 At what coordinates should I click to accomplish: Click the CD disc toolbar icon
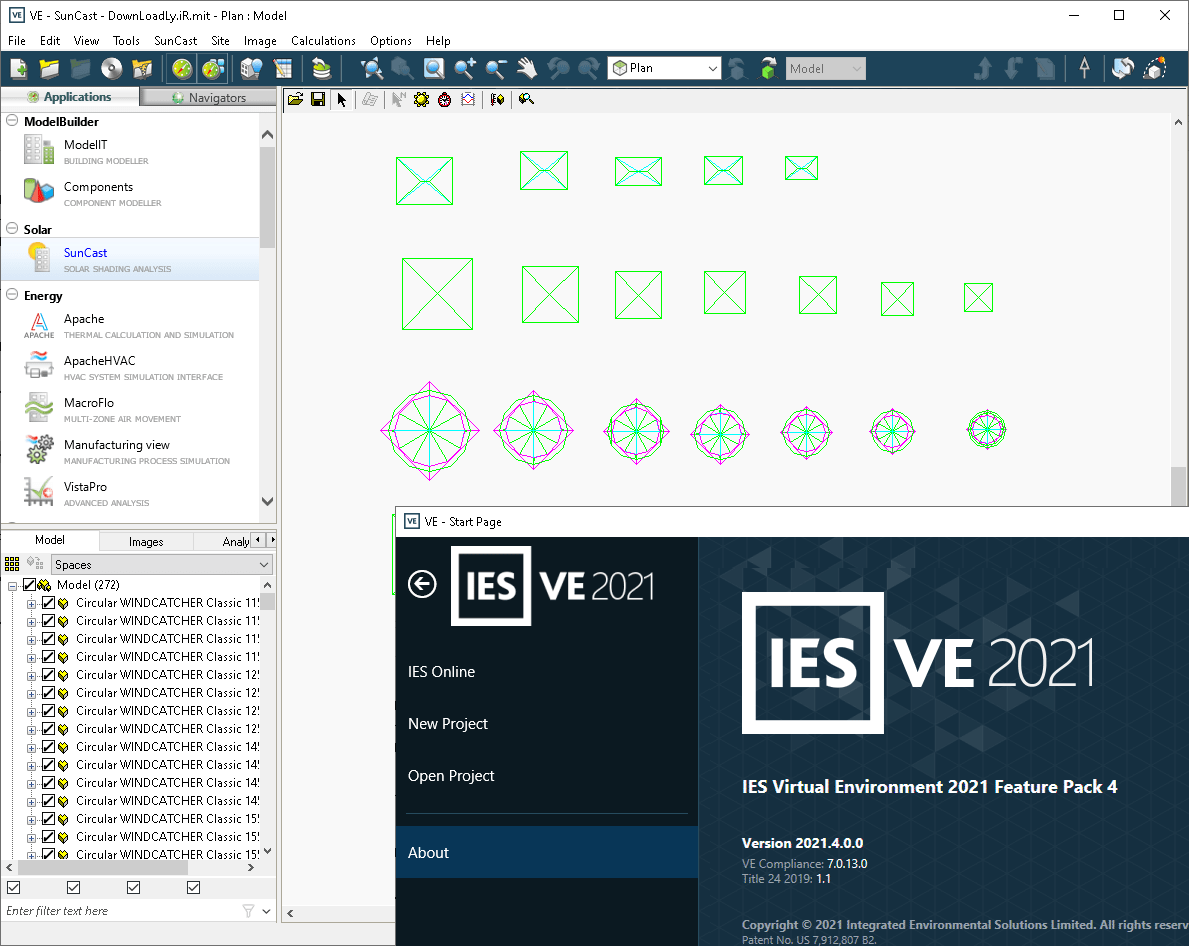point(111,69)
